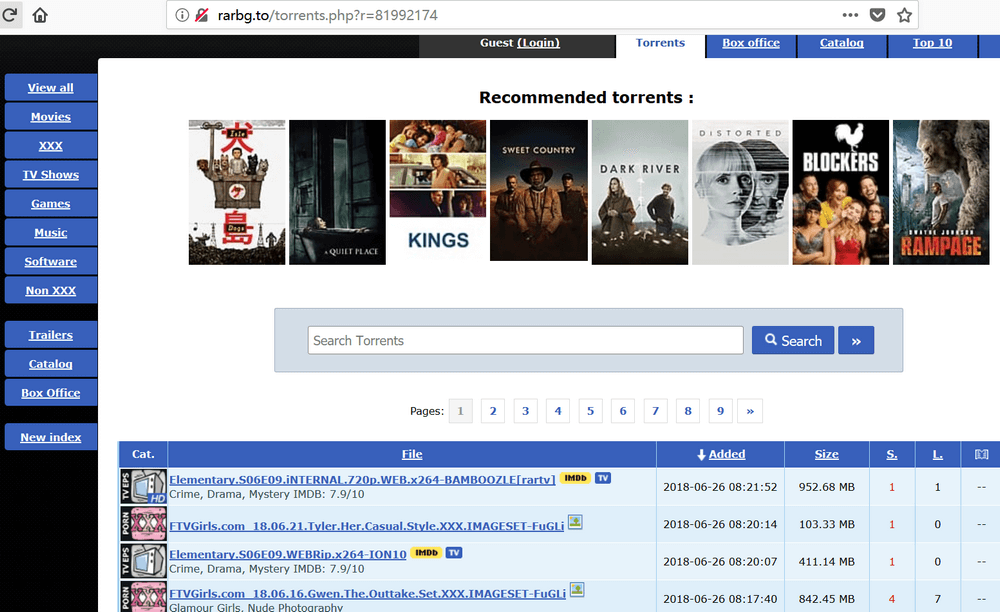Open the Music category in the sidebar
The height and width of the screenshot is (612, 1000).
click(x=51, y=233)
